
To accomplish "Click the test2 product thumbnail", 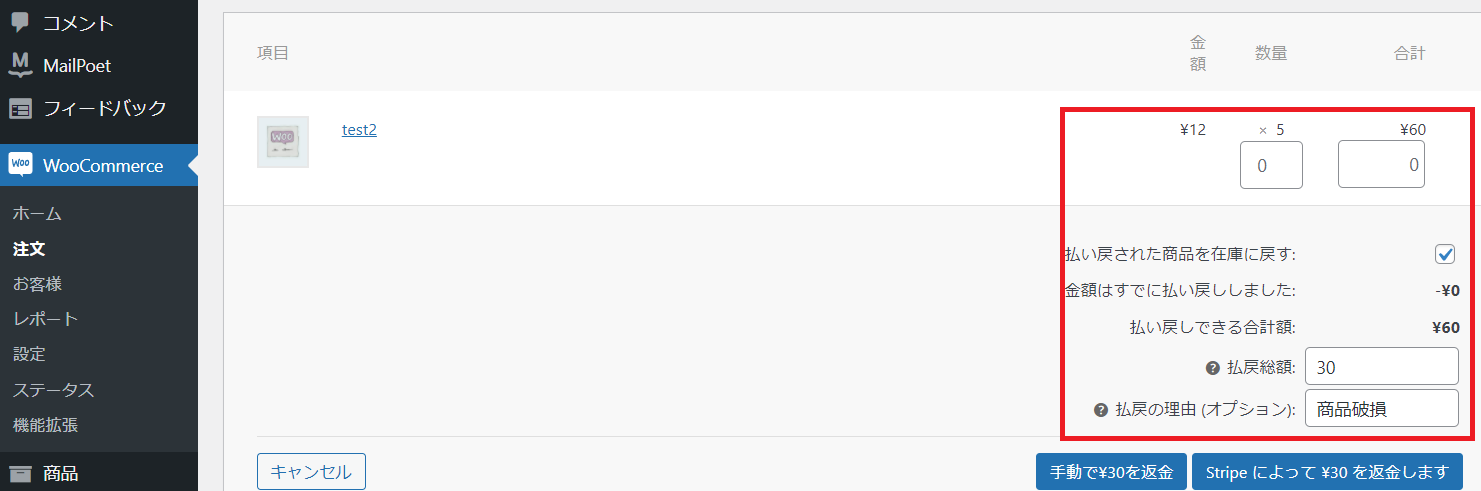I will [x=283, y=141].
